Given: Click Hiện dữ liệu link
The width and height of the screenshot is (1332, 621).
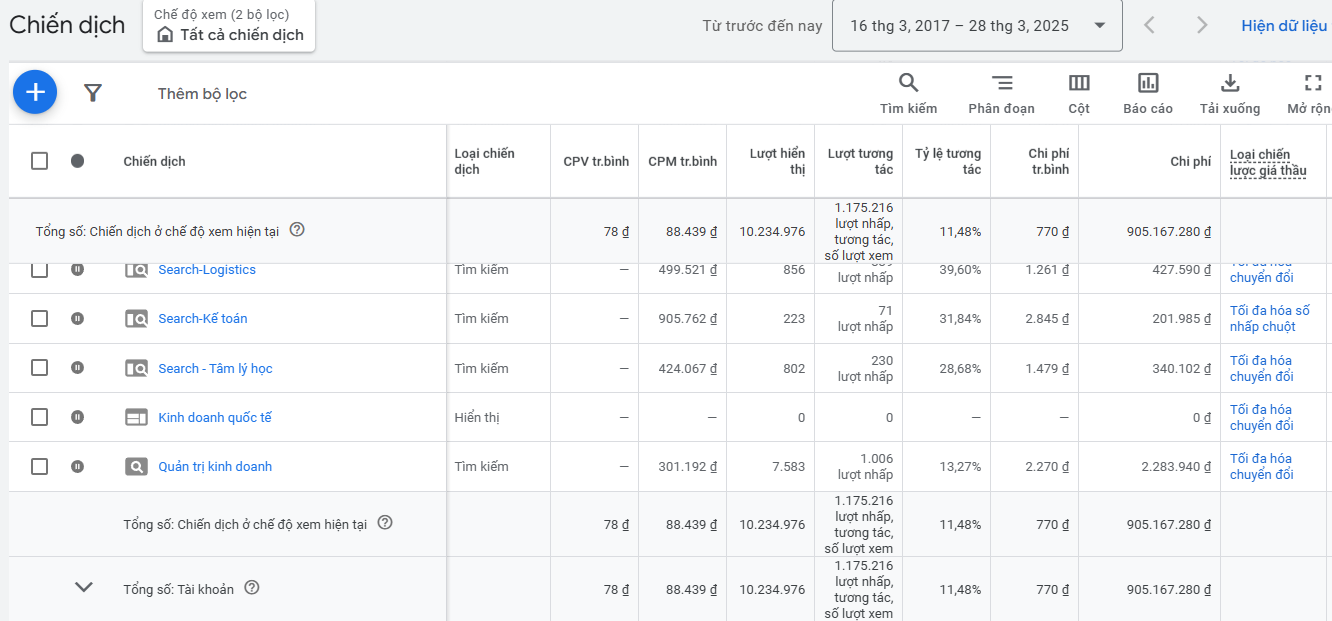Looking at the screenshot, I should 1284,26.
